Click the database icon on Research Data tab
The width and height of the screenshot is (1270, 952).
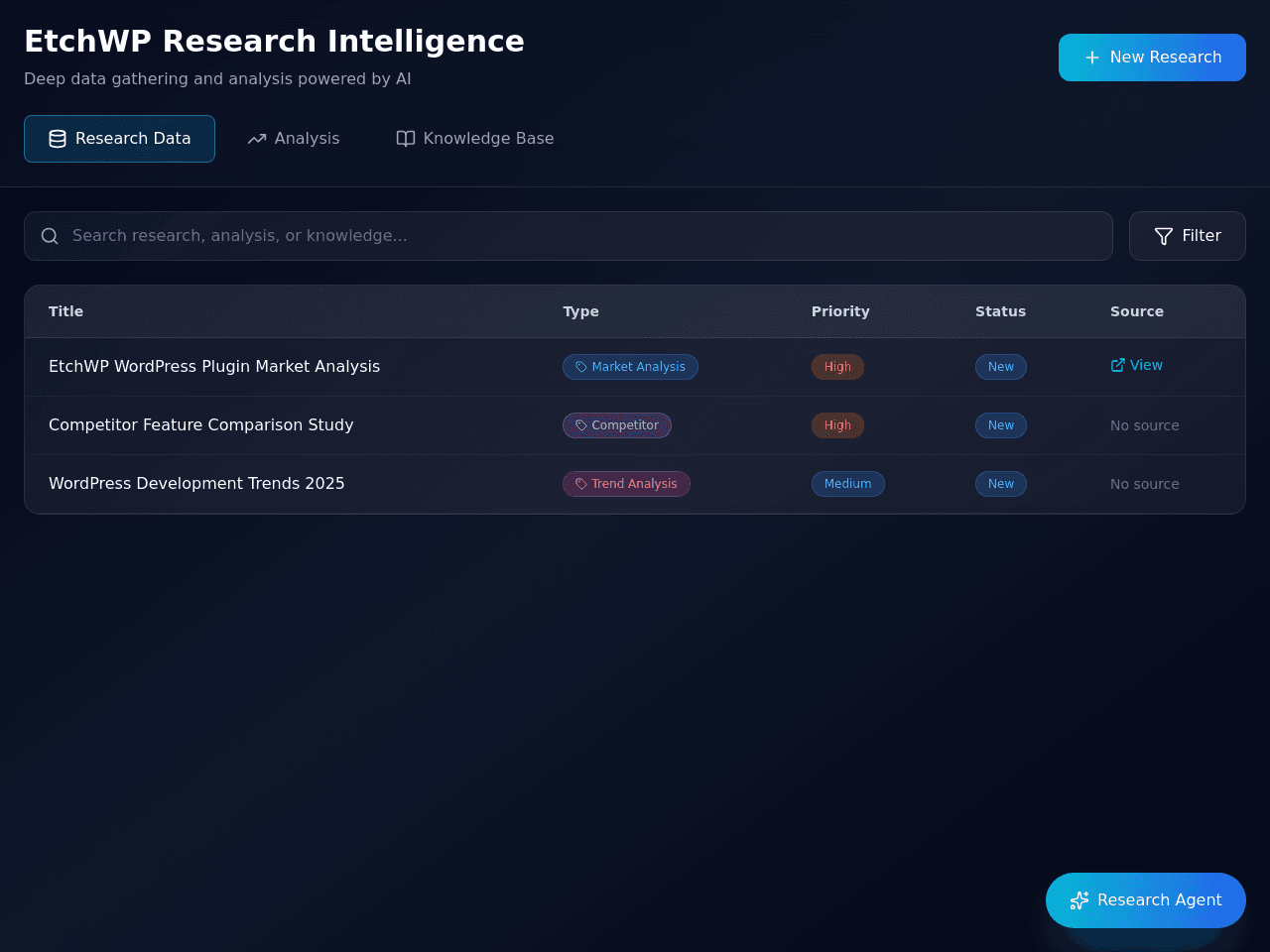[58, 139]
